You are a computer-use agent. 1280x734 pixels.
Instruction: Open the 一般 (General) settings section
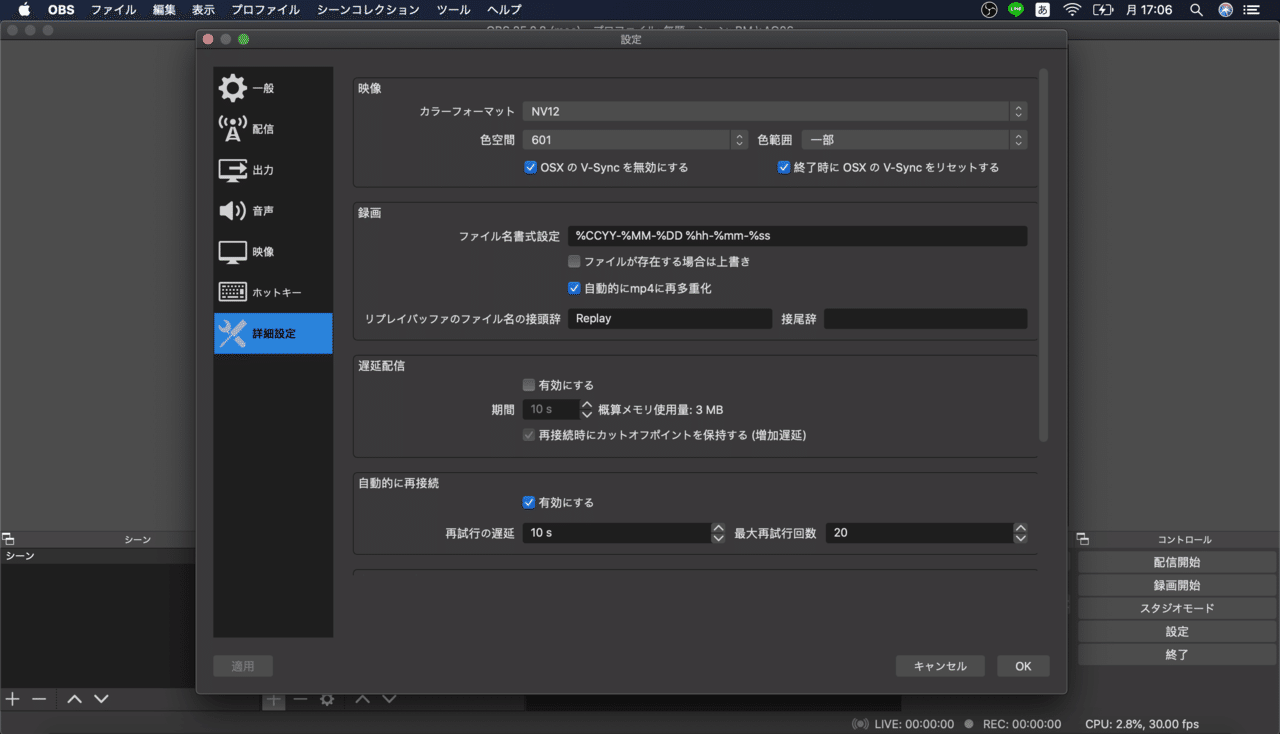(x=273, y=88)
